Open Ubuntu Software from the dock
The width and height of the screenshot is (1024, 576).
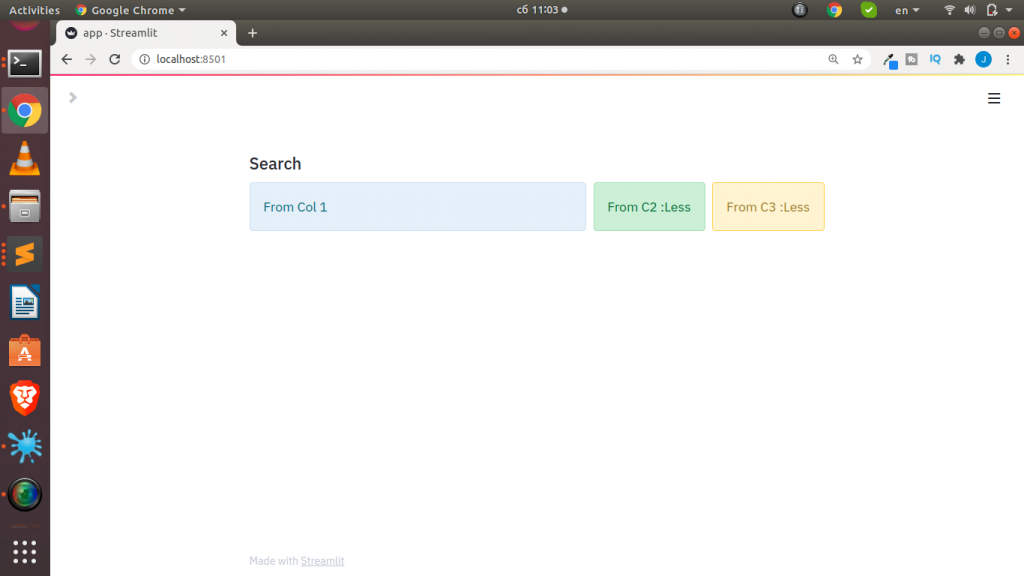(25, 351)
